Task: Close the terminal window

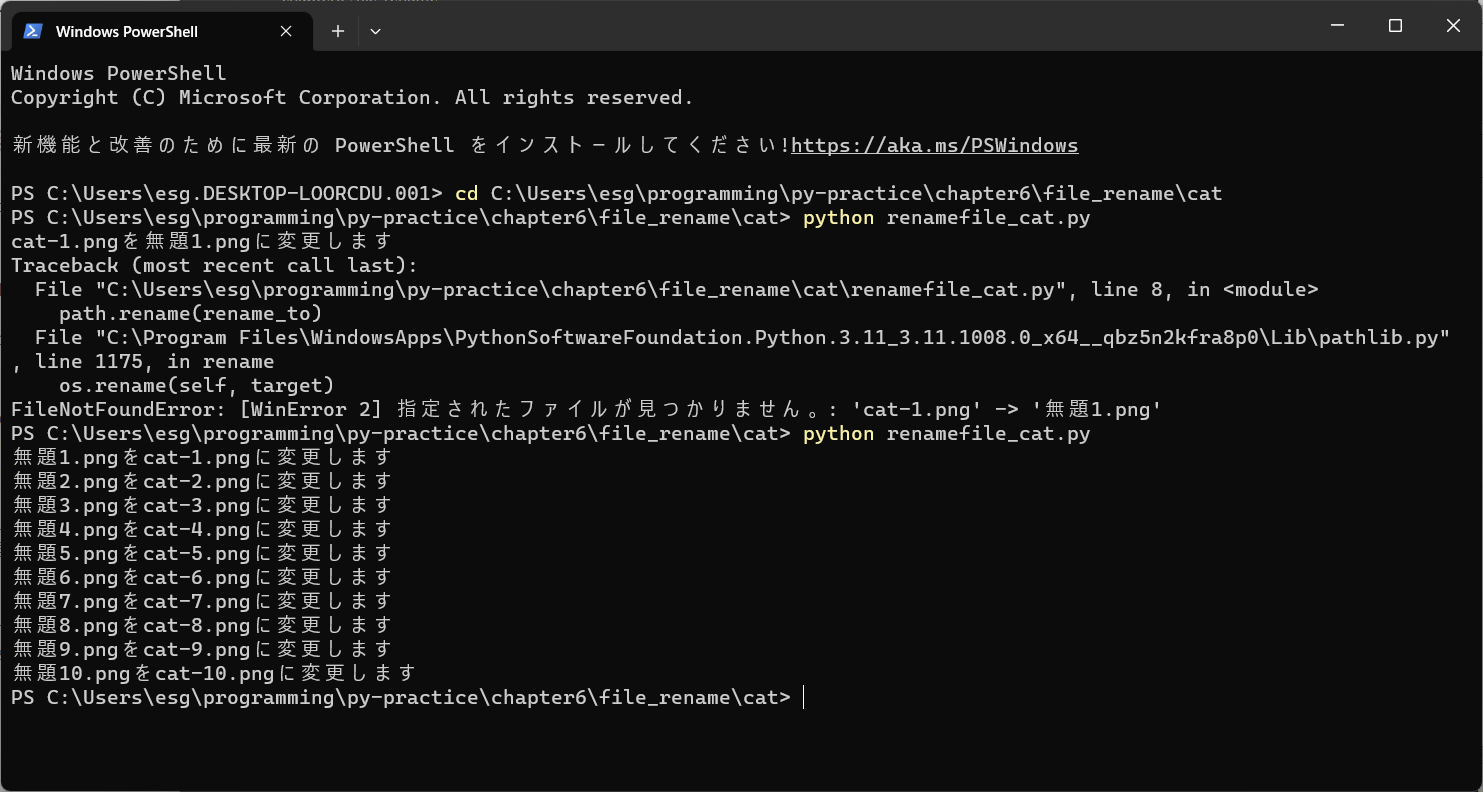Action: coord(1454,26)
